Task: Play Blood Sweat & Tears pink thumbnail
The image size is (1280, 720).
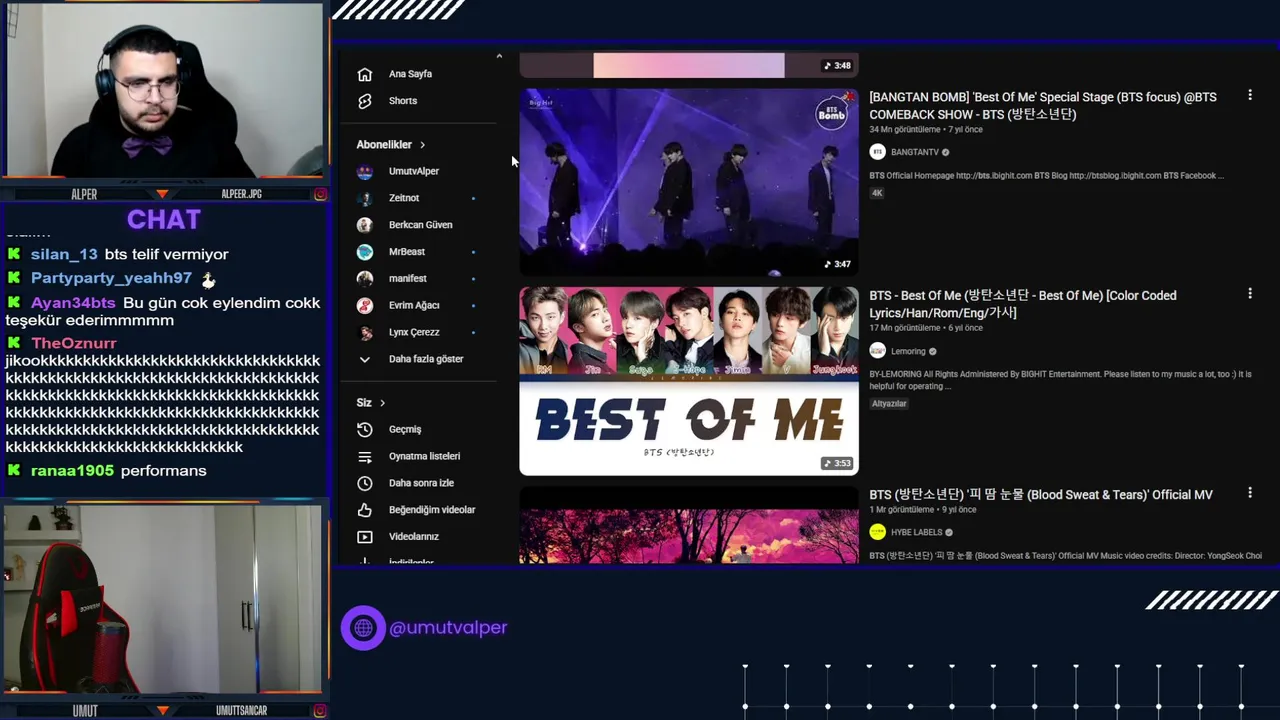Action: pyautogui.click(x=689, y=526)
